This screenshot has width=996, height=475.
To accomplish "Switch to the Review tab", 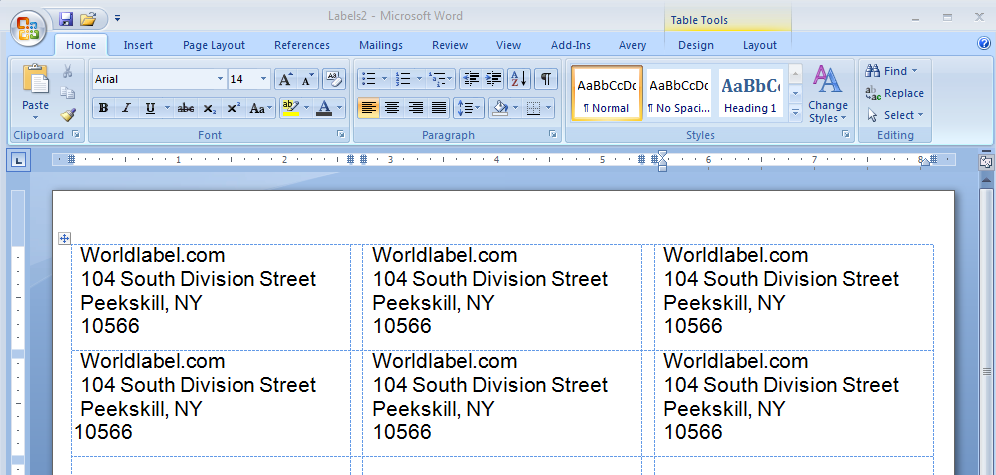I will pos(450,45).
